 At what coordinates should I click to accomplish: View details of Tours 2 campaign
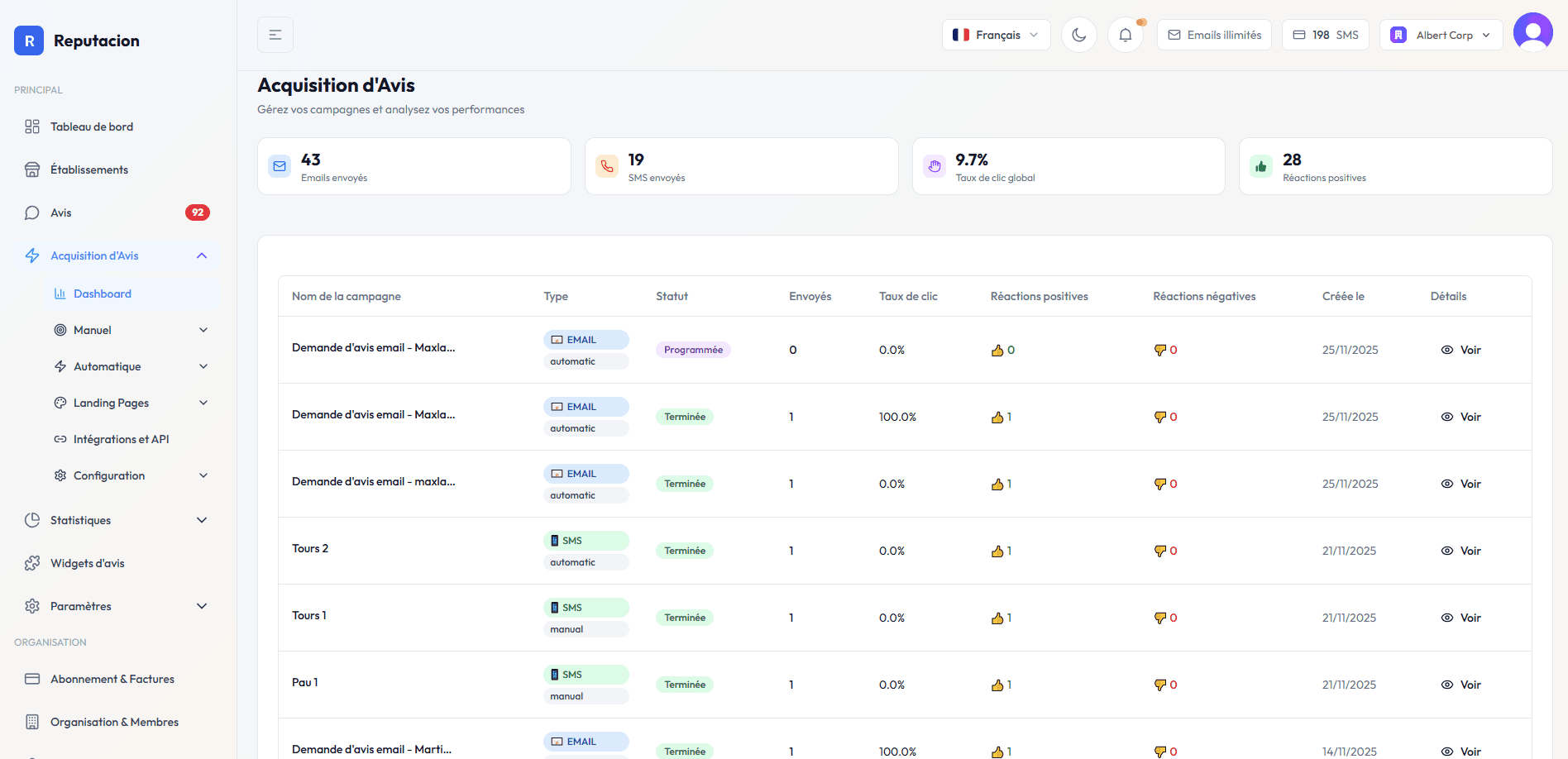tap(1460, 551)
